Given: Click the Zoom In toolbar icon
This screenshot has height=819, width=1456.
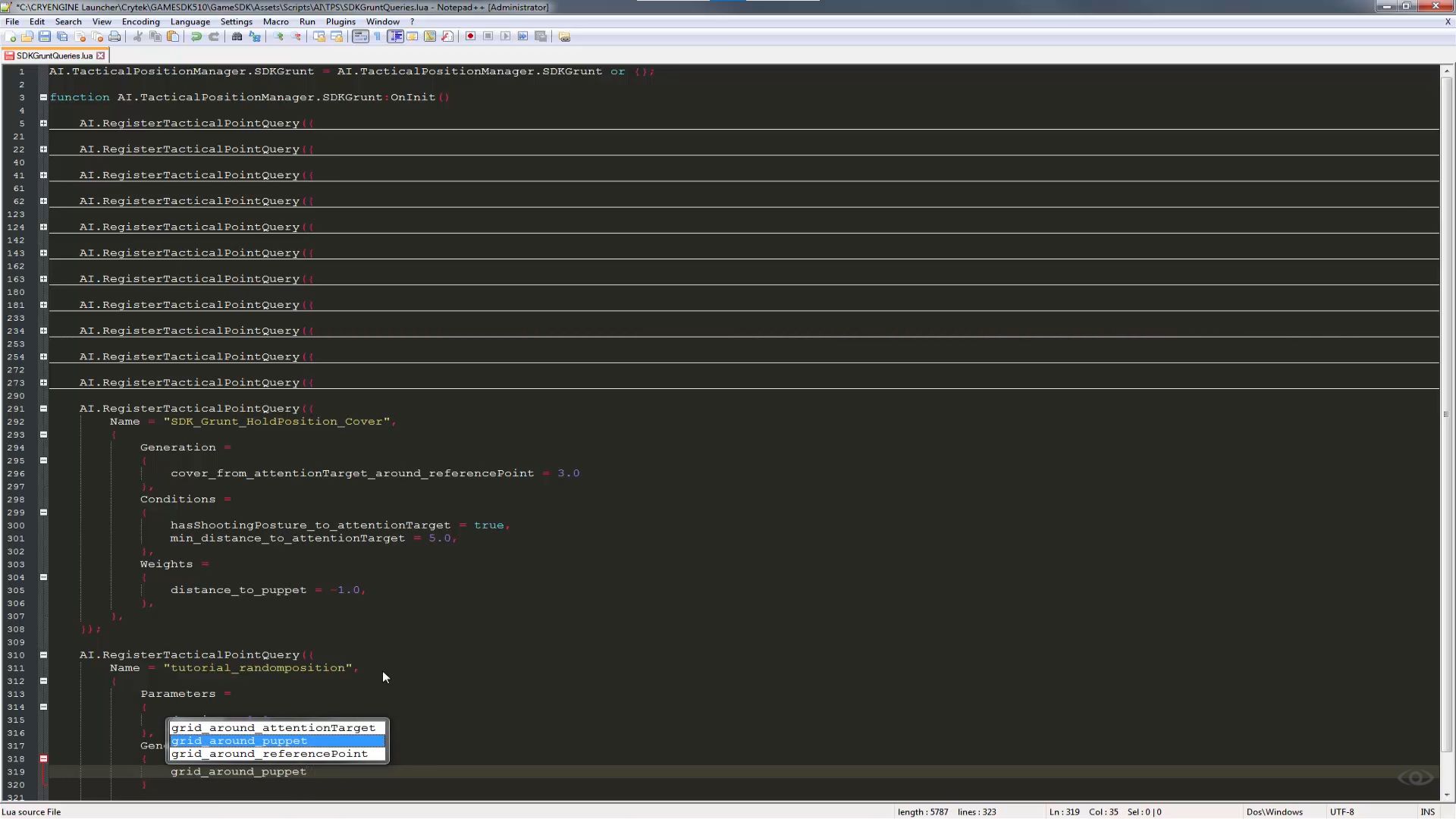Looking at the screenshot, I should coord(279,36).
